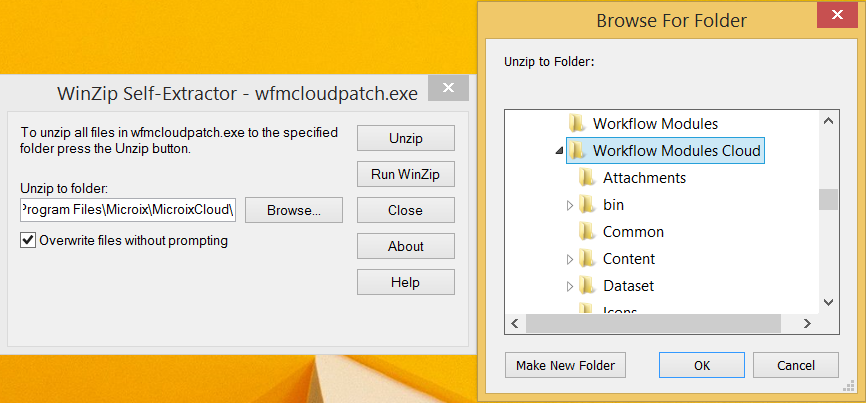Click Make New Folder button

[x=565, y=365]
